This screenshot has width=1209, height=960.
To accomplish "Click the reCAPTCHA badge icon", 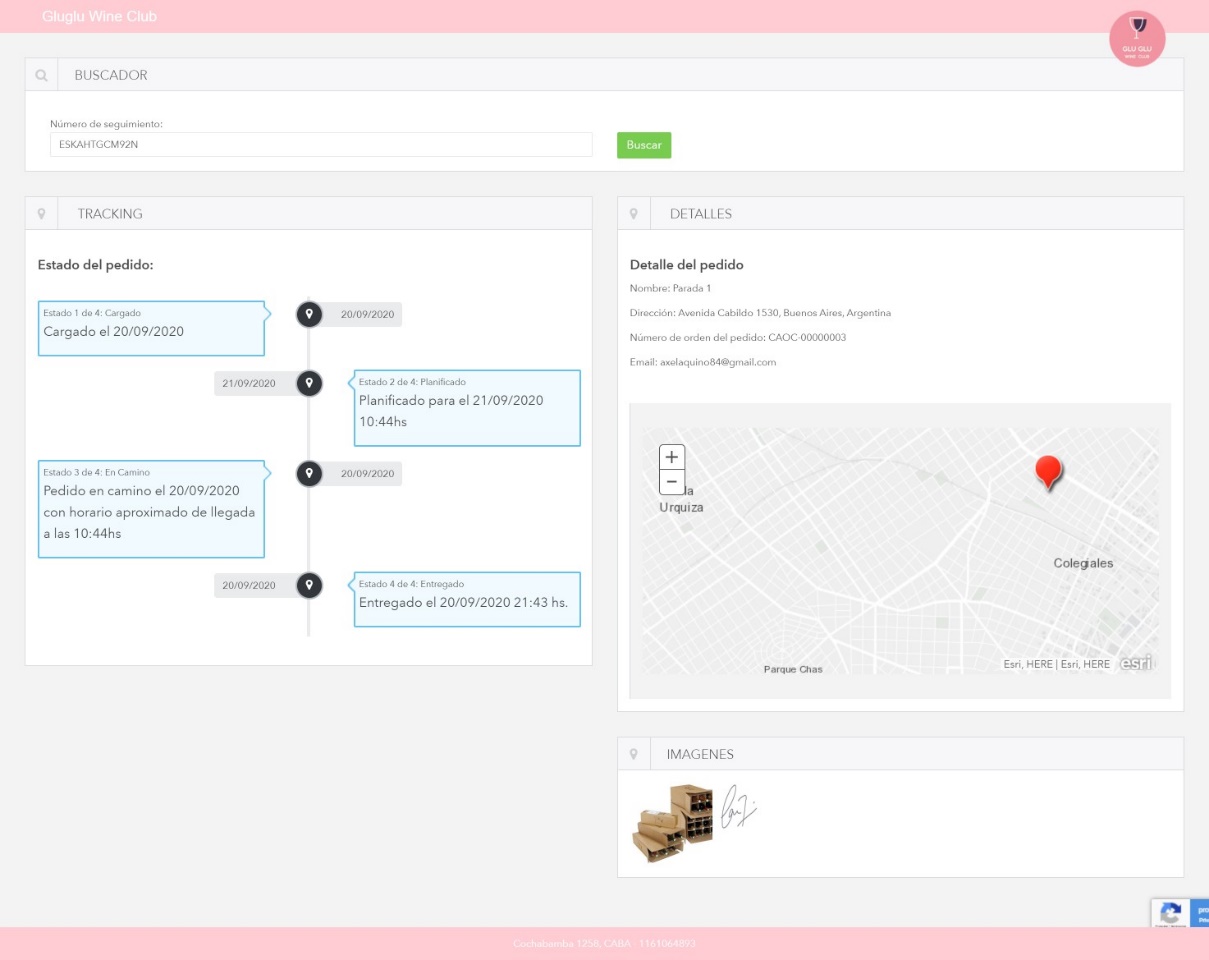I will pyautogui.click(x=1171, y=912).
